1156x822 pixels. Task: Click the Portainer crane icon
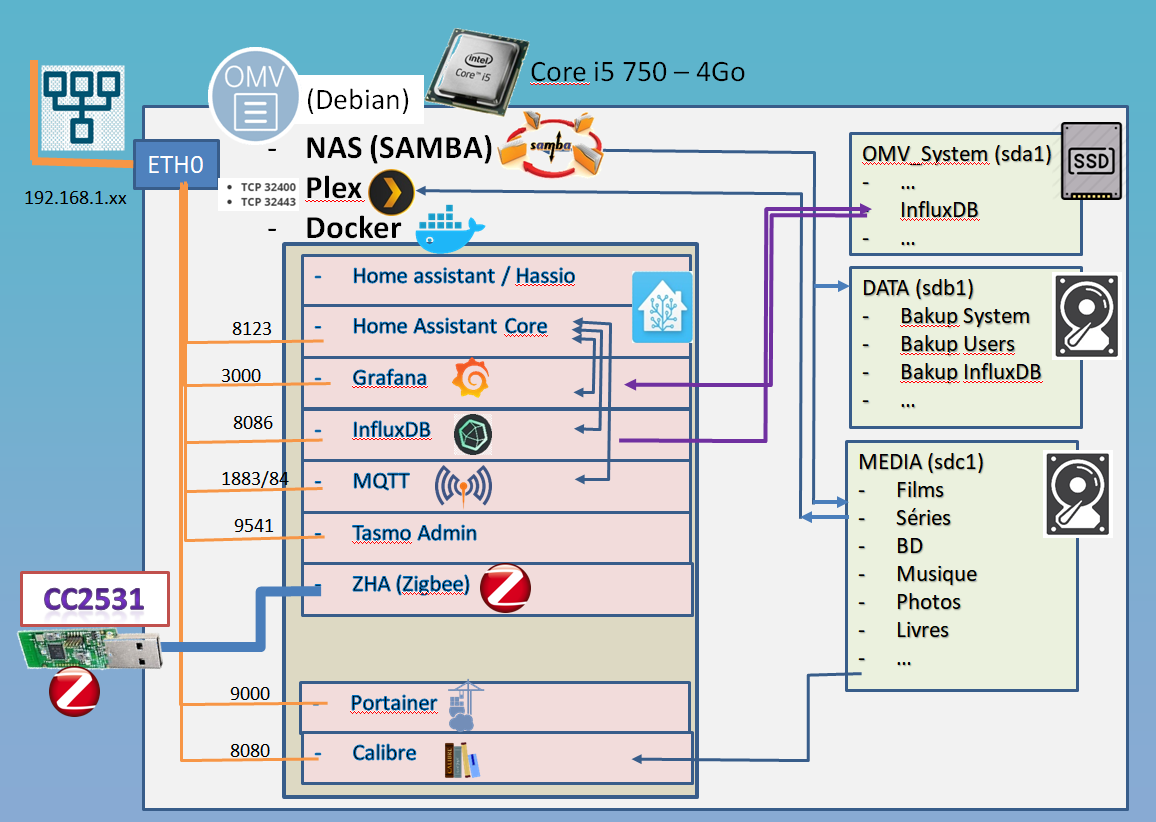point(464,706)
